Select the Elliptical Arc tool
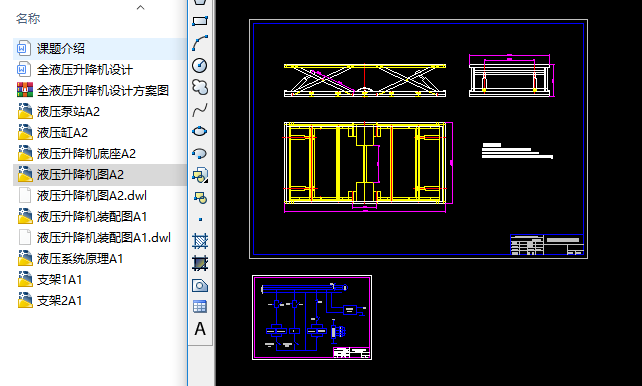The width and height of the screenshot is (642, 386). pos(200,153)
